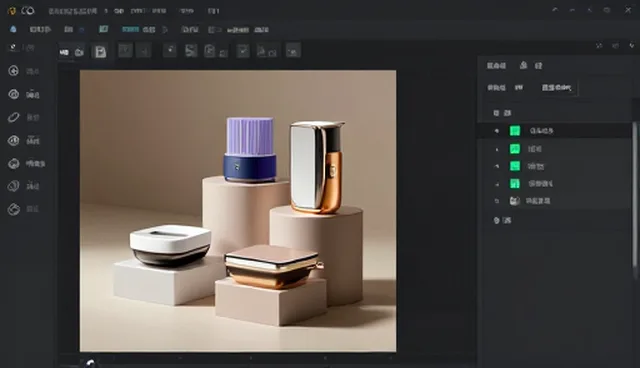Screen dimensions: 640x368
Task: Select the layer row with the white-grey thumbnail
Action: click(555, 201)
